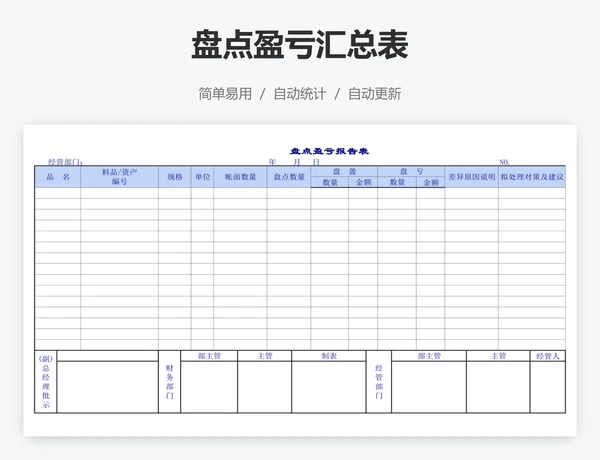The image size is (600, 460).
Task: Click 部主管 header under 财务部门
Action: [209, 356]
